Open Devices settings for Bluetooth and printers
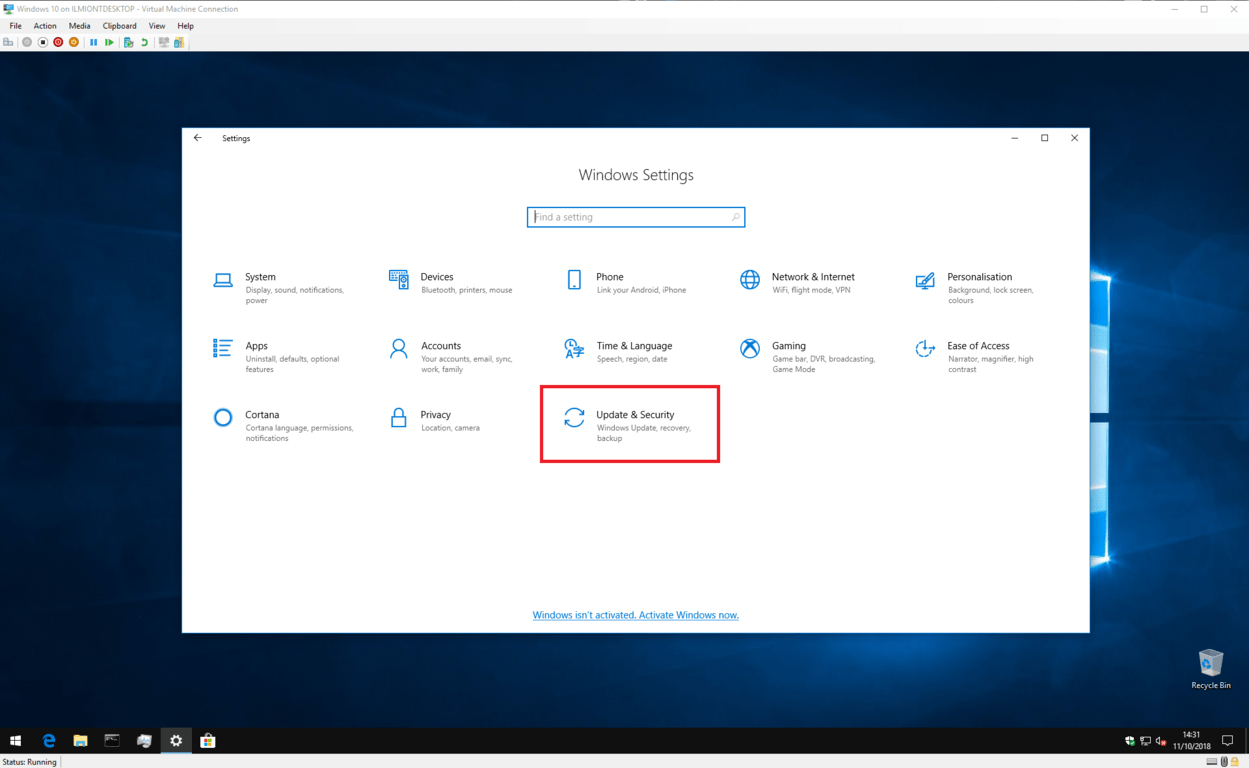 coord(436,277)
